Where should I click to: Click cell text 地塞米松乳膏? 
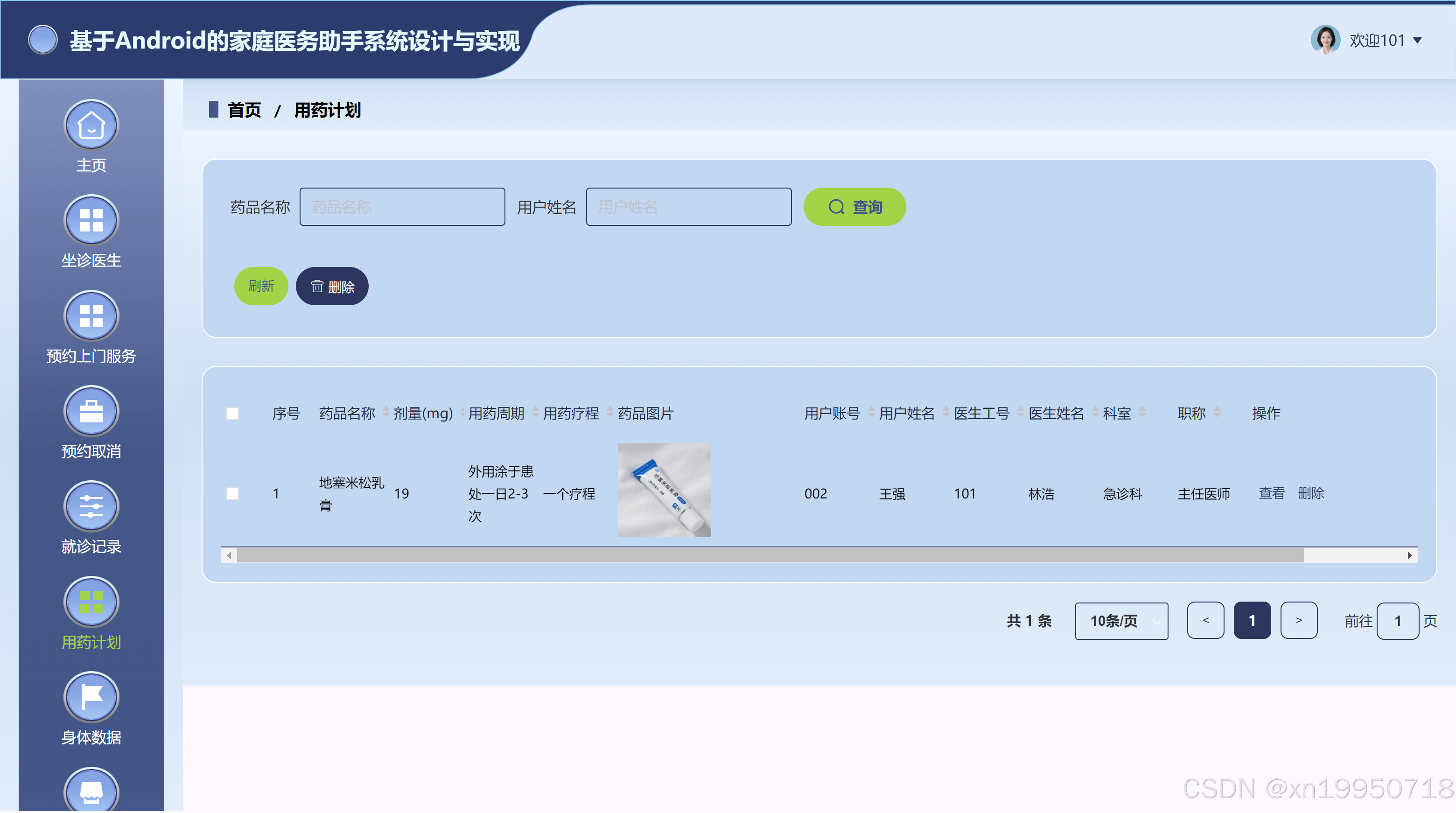(351, 494)
